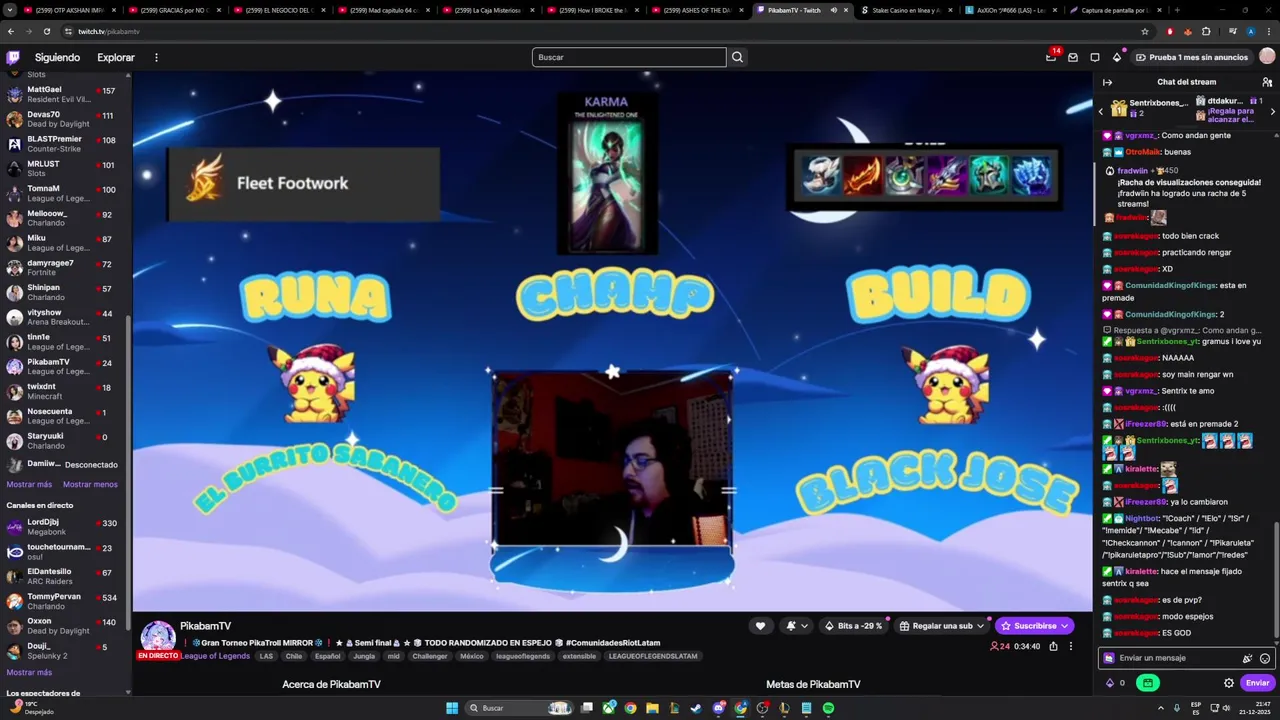Open Spotify from the taskbar
Screen dimensions: 1280x720
tap(828, 708)
